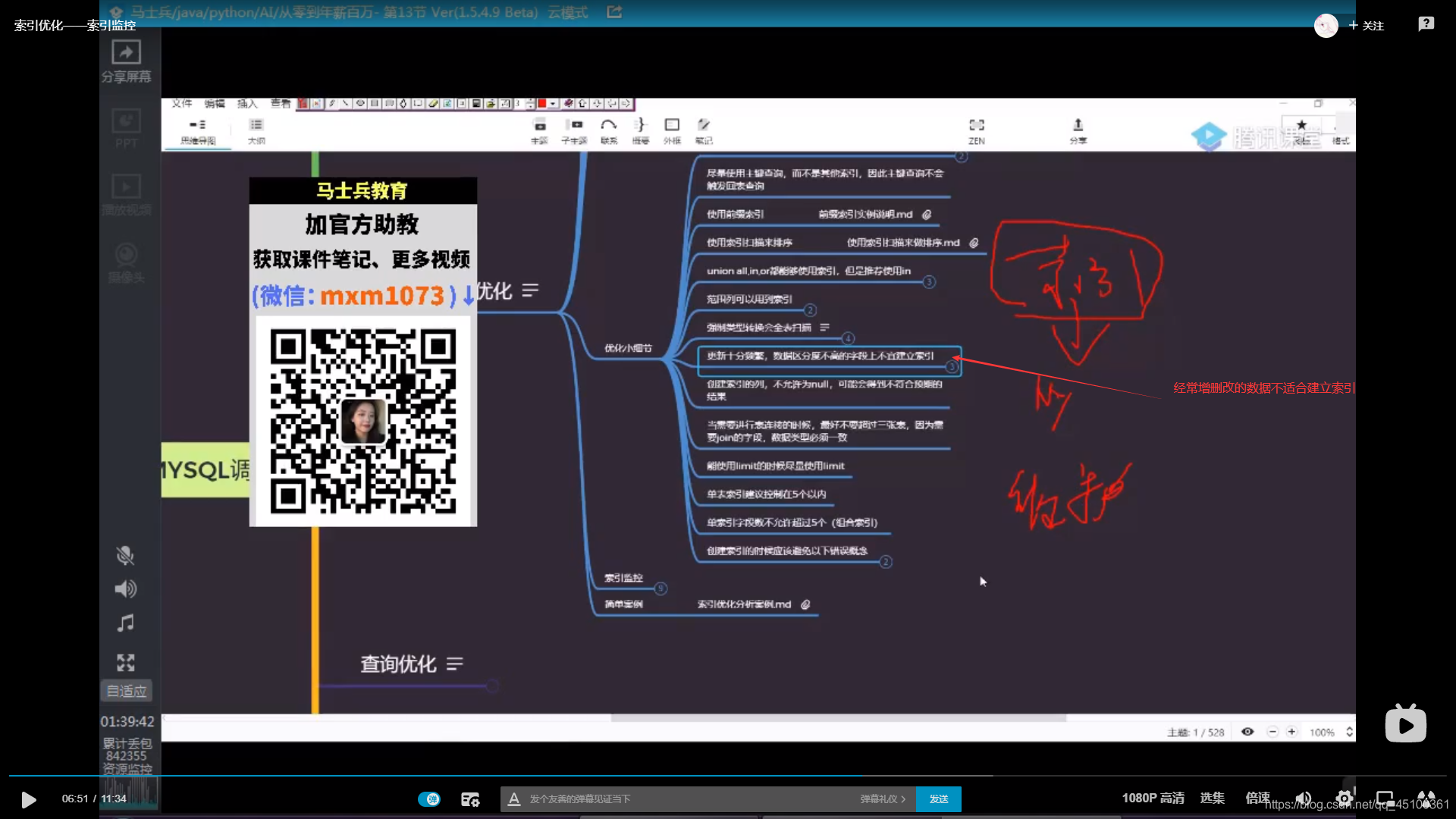
Task: Open the 查看 View menu
Action: pos(281,104)
